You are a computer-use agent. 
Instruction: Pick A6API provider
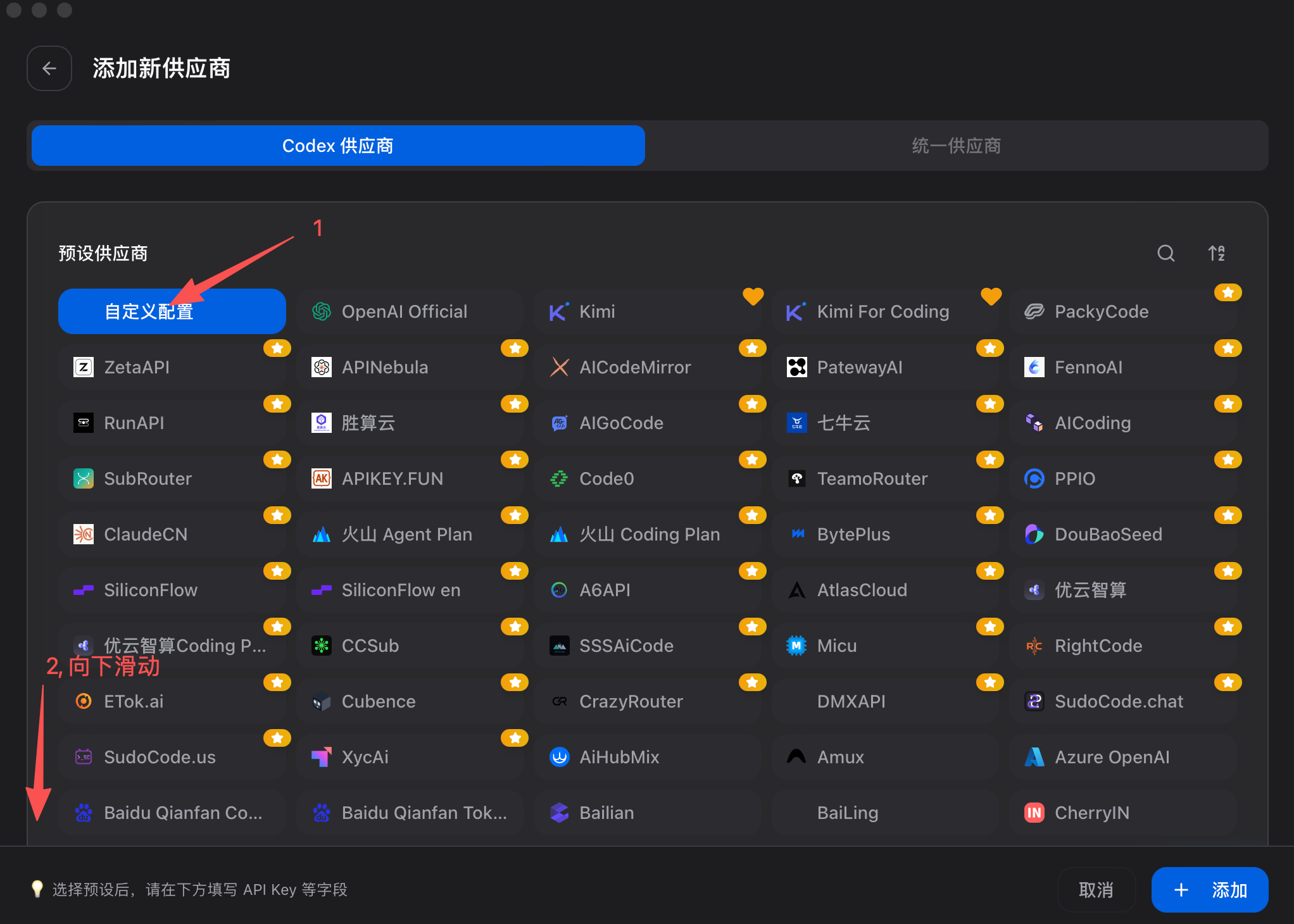click(x=648, y=590)
